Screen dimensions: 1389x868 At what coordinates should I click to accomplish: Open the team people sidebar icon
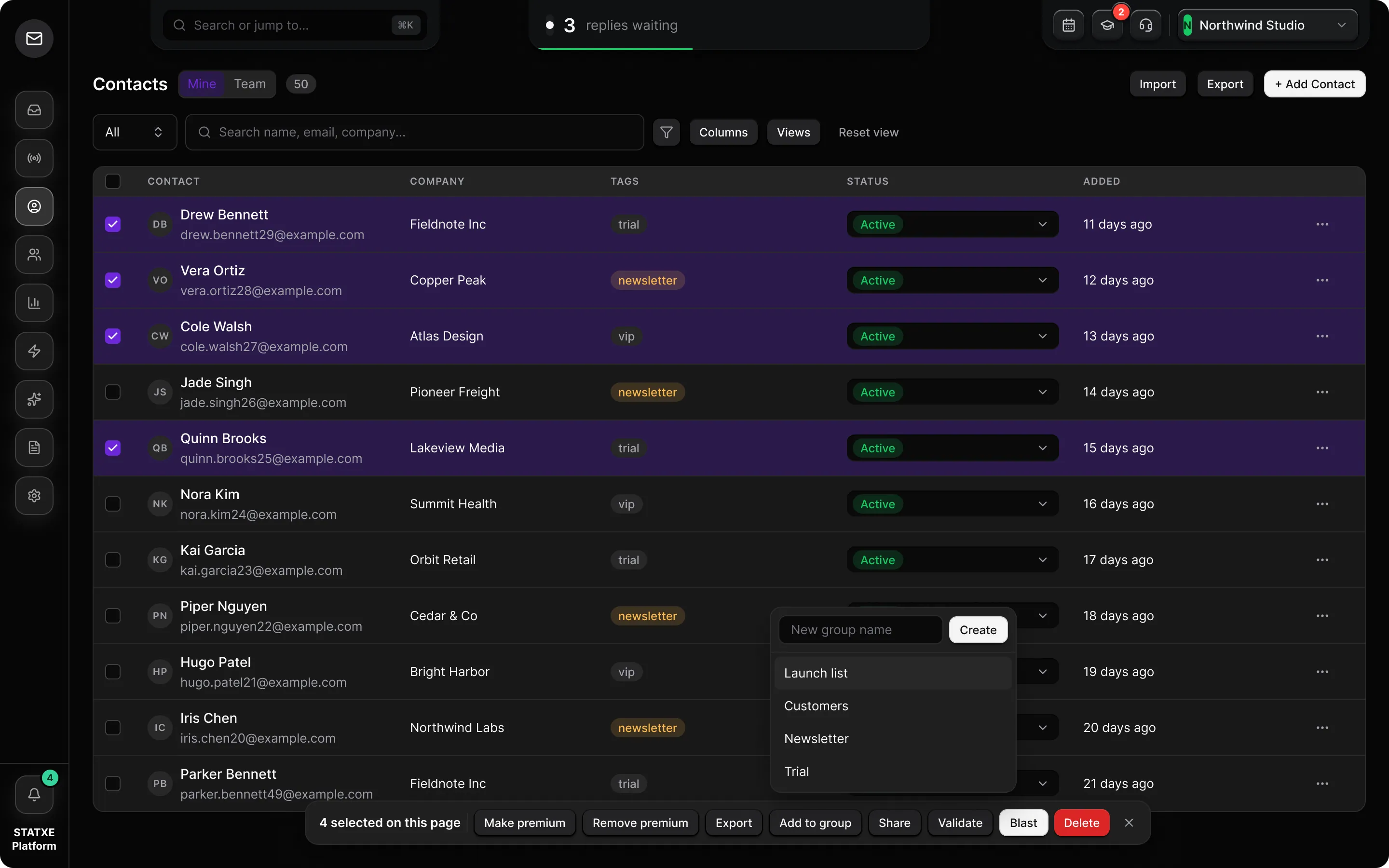point(34,254)
